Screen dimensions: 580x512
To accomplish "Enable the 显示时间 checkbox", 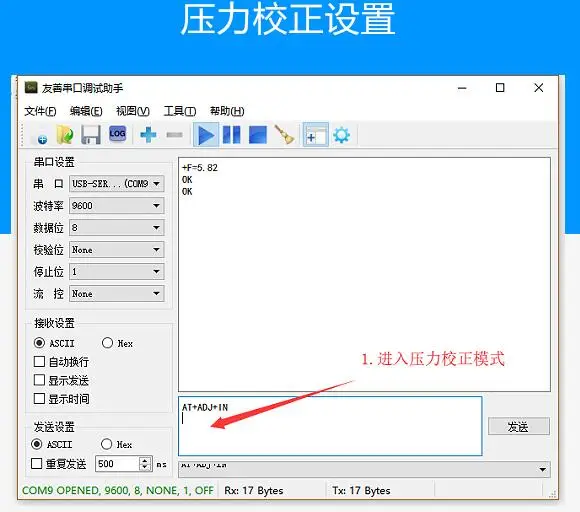I will (x=39, y=398).
